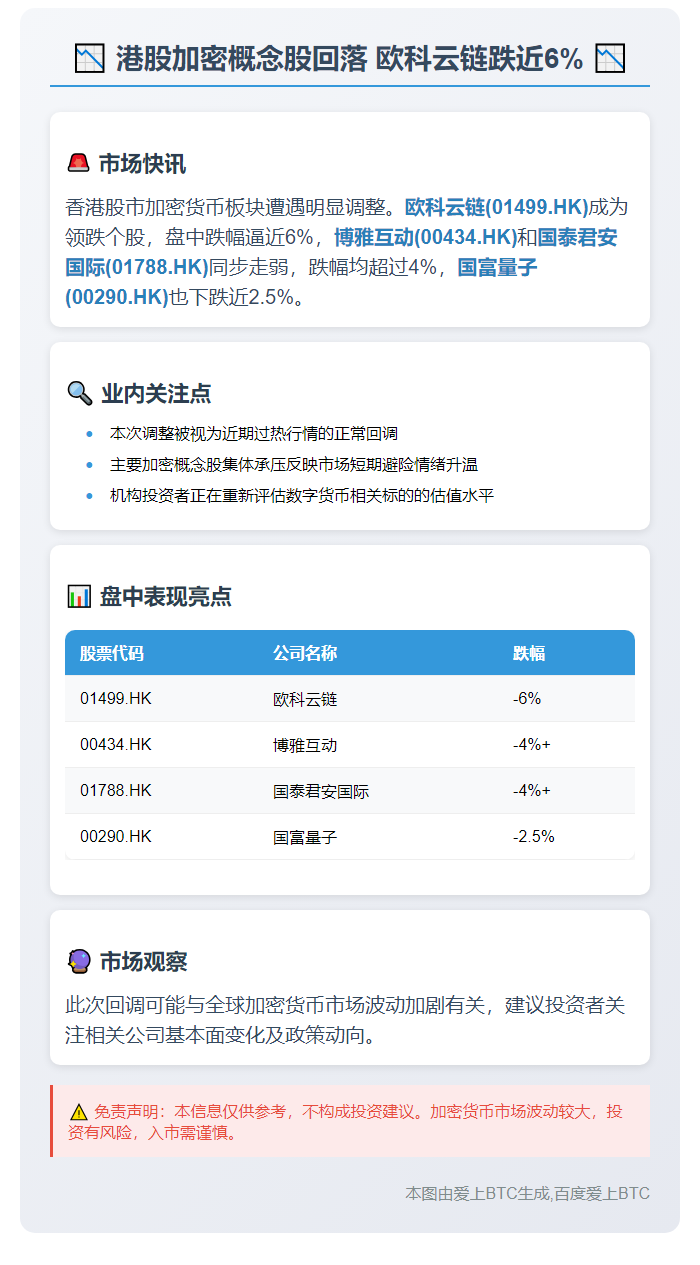Image resolution: width=700 pixels, height=1265 pixels.
Task: Click the 公司名称 column header
Action: click(305, 653)
